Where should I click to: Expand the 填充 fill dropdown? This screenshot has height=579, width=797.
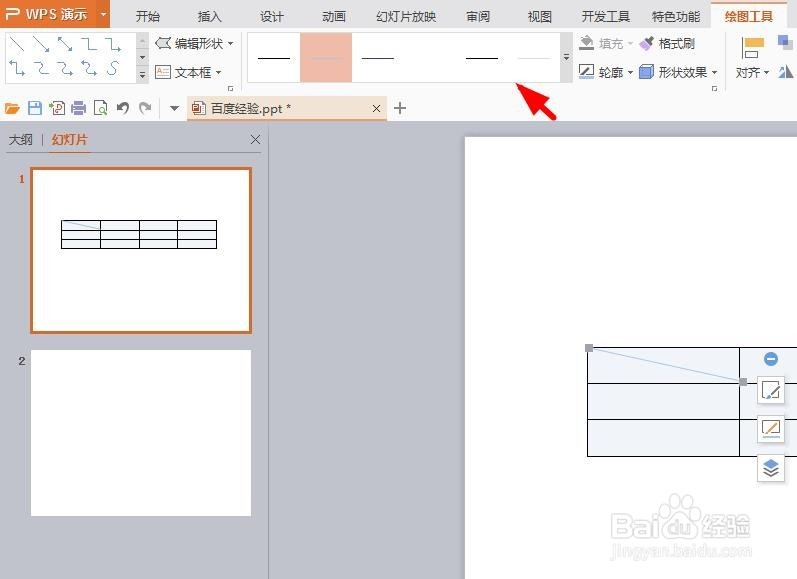pos(631,44)
